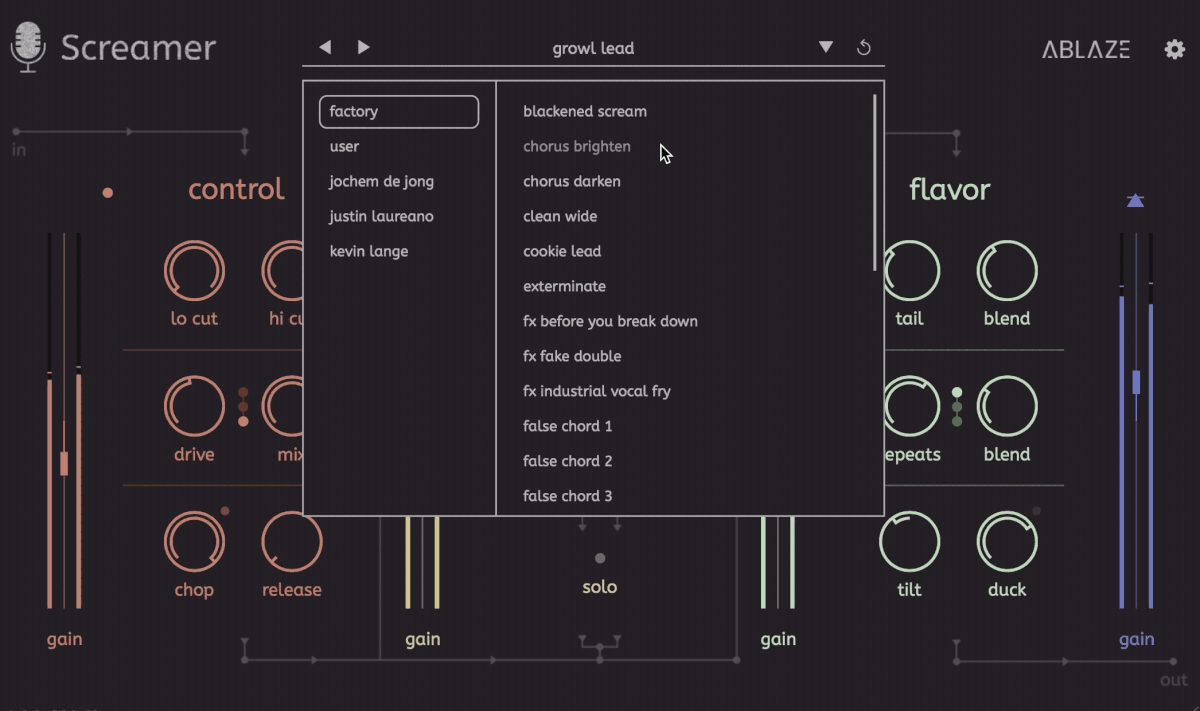Viewport: 1200px width, 711px height.
Task: Toggle the small dot above duck knob
Action: click(x=1037, y=511)
